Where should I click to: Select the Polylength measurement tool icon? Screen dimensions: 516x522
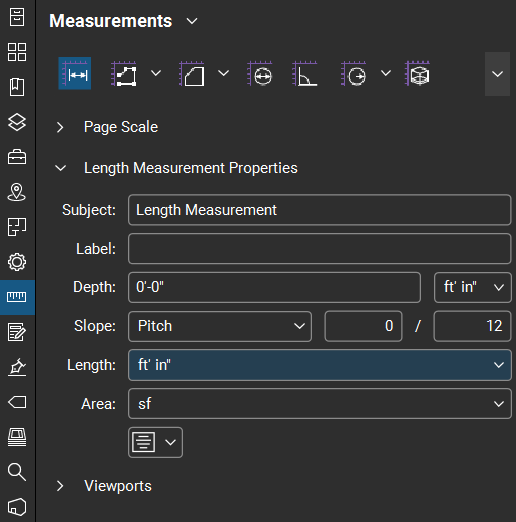pos(124,74)
